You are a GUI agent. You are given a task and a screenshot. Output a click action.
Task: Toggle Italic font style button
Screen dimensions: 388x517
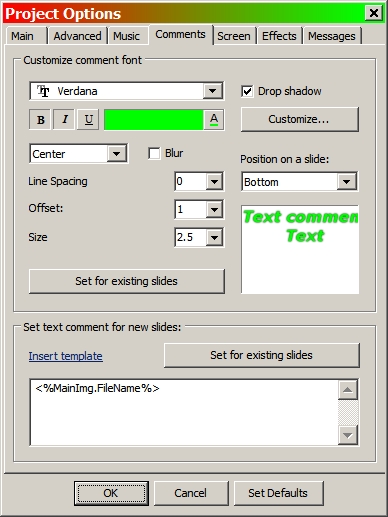[x=65, y=119]
